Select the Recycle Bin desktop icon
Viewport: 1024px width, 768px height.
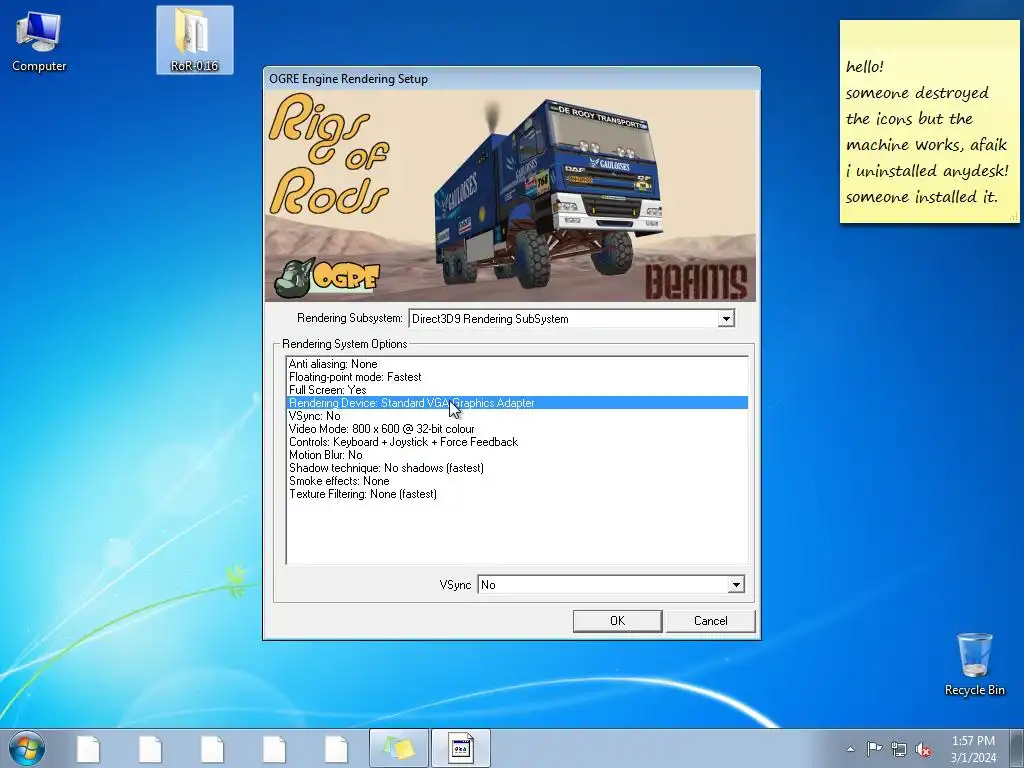[x=974, y=664]
